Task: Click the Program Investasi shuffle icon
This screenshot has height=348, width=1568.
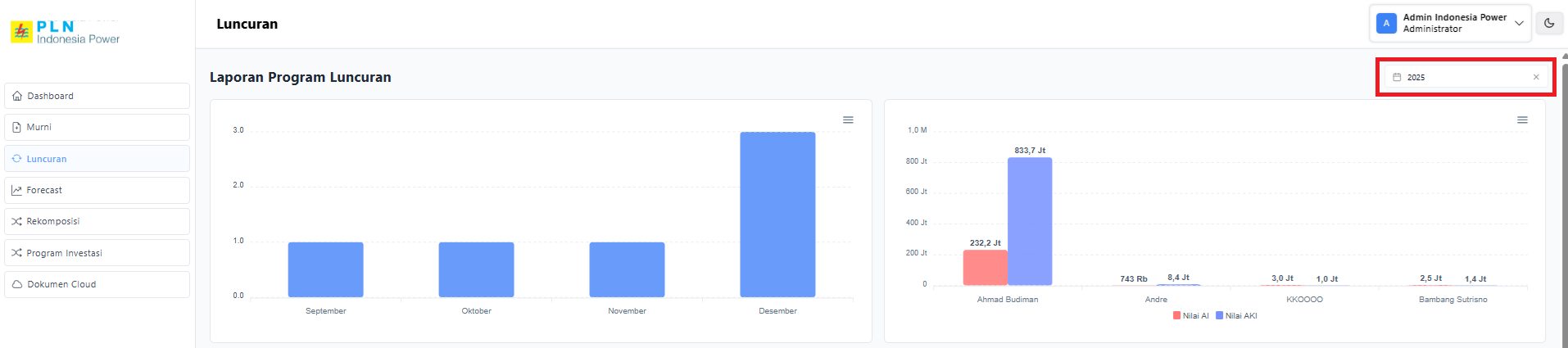Action: (x=17, y=253)
